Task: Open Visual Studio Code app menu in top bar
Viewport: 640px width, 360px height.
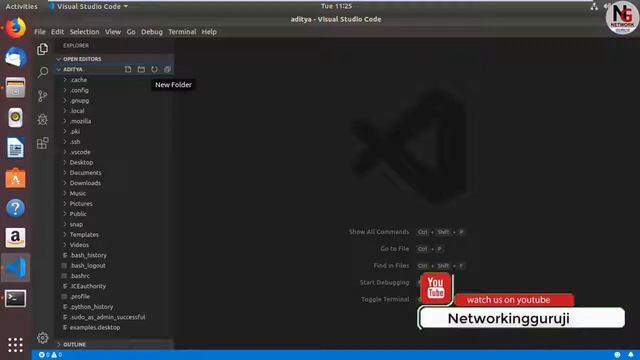Action: (88, 6)
